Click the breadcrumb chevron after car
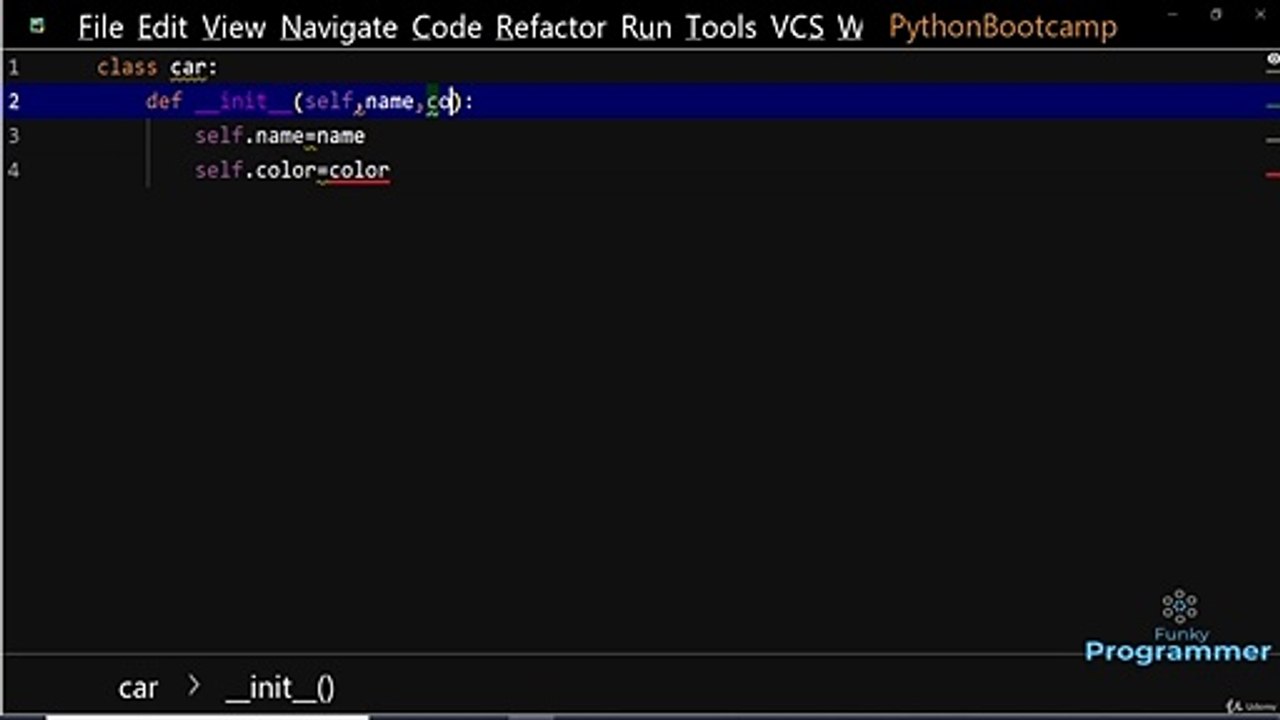The width and height of the screenshot is (1280, 720). [194, 687]
